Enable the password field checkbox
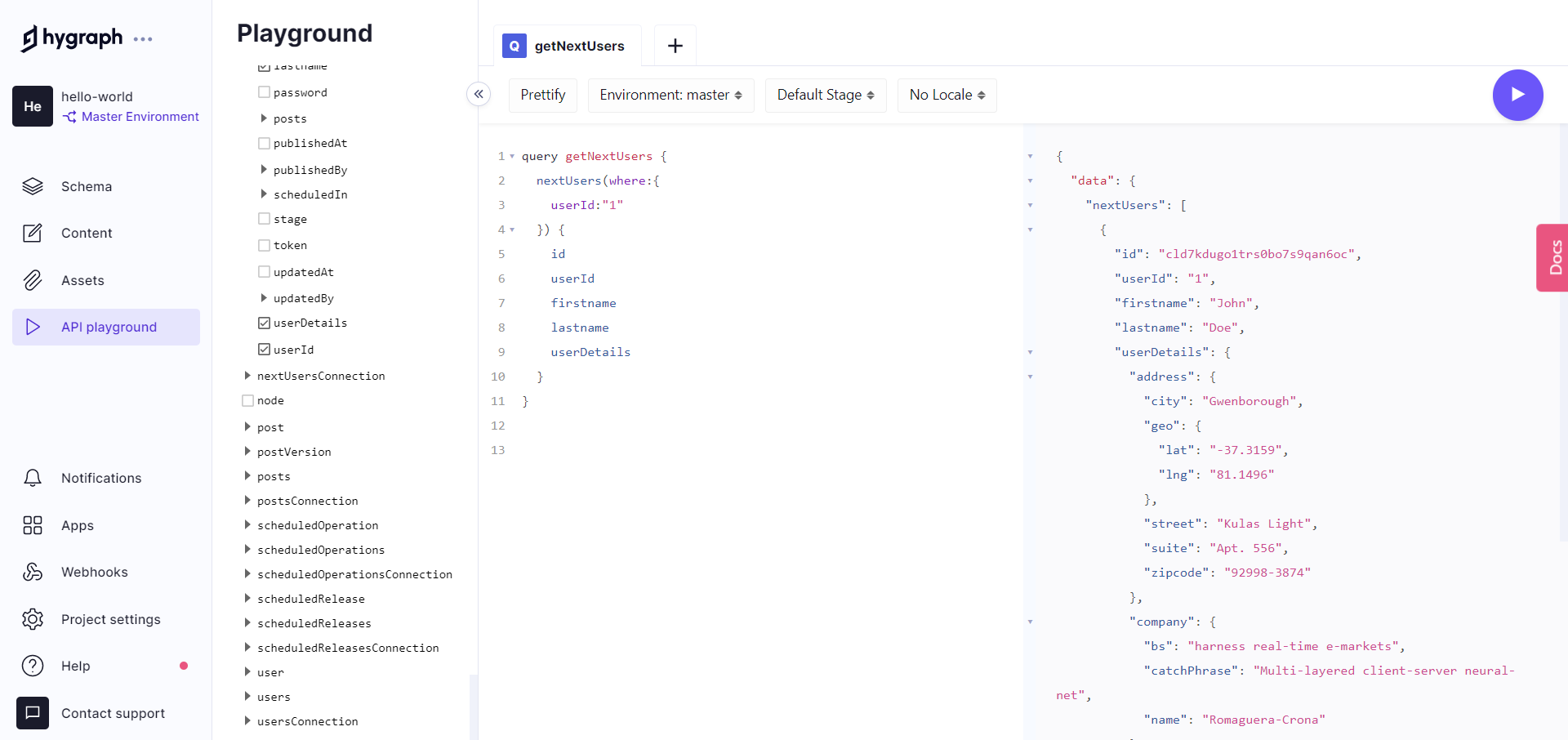The height and width of the screenshot is (740, 1568). coord(264,92)
